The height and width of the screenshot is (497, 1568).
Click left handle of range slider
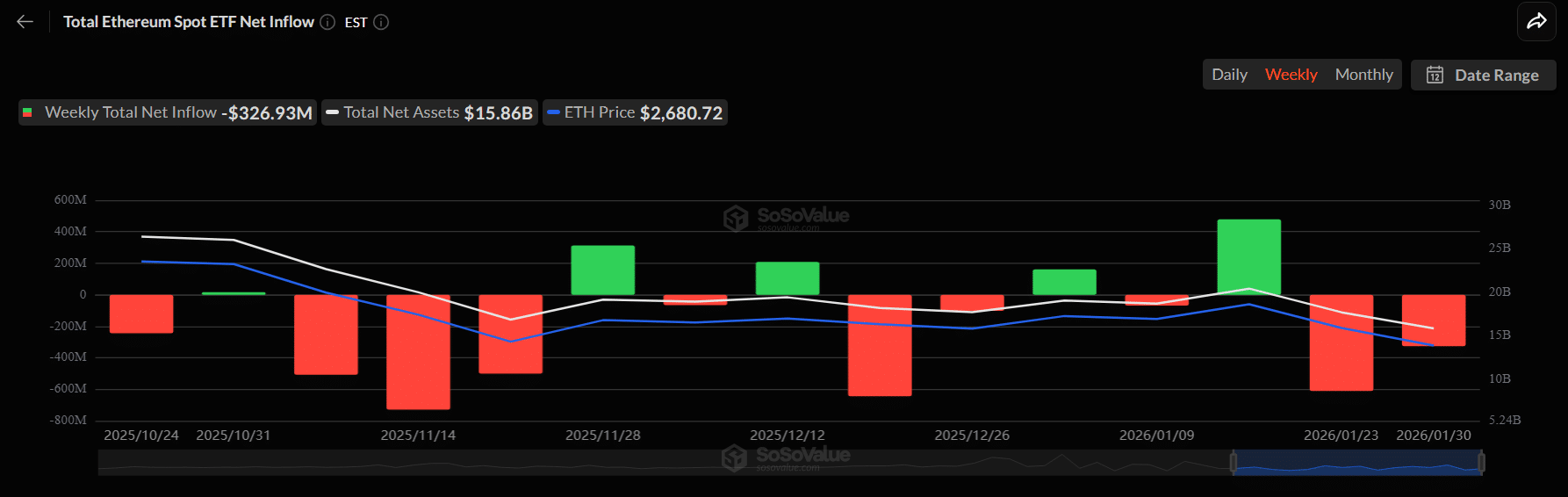pos(1234,462)
